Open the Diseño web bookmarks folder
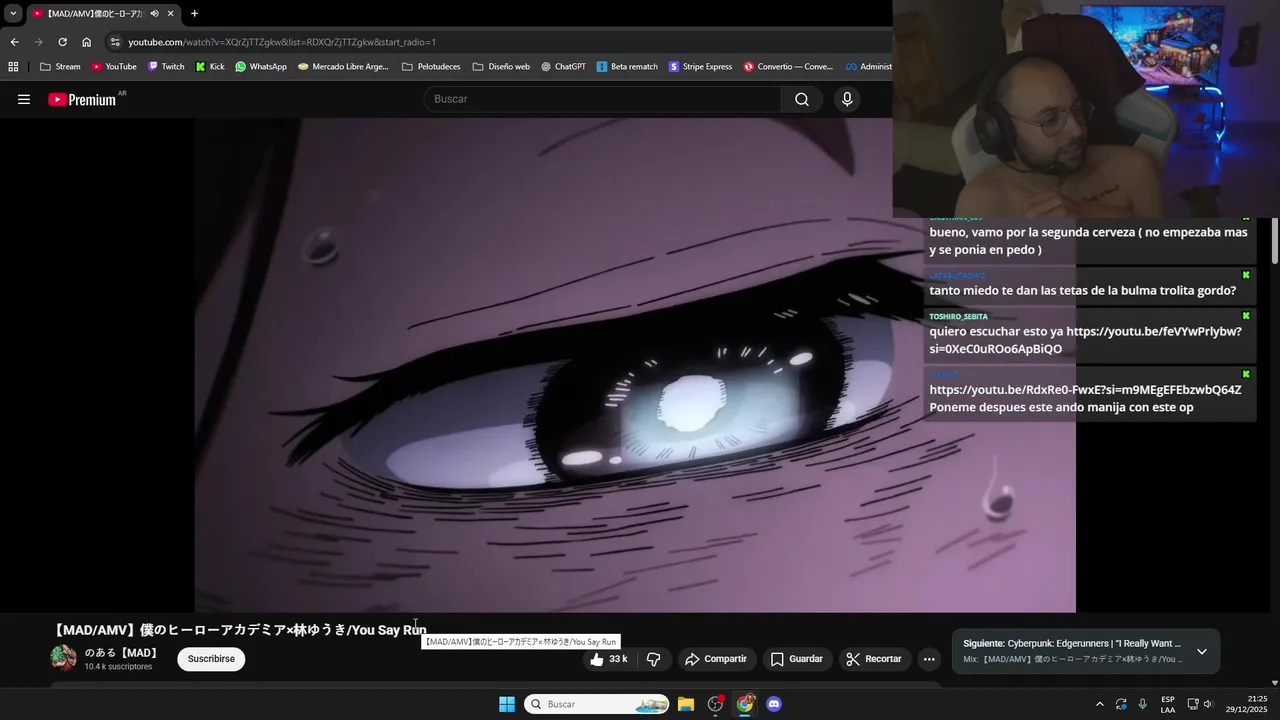The image size is (1280, 720). [x=501, y=67]
